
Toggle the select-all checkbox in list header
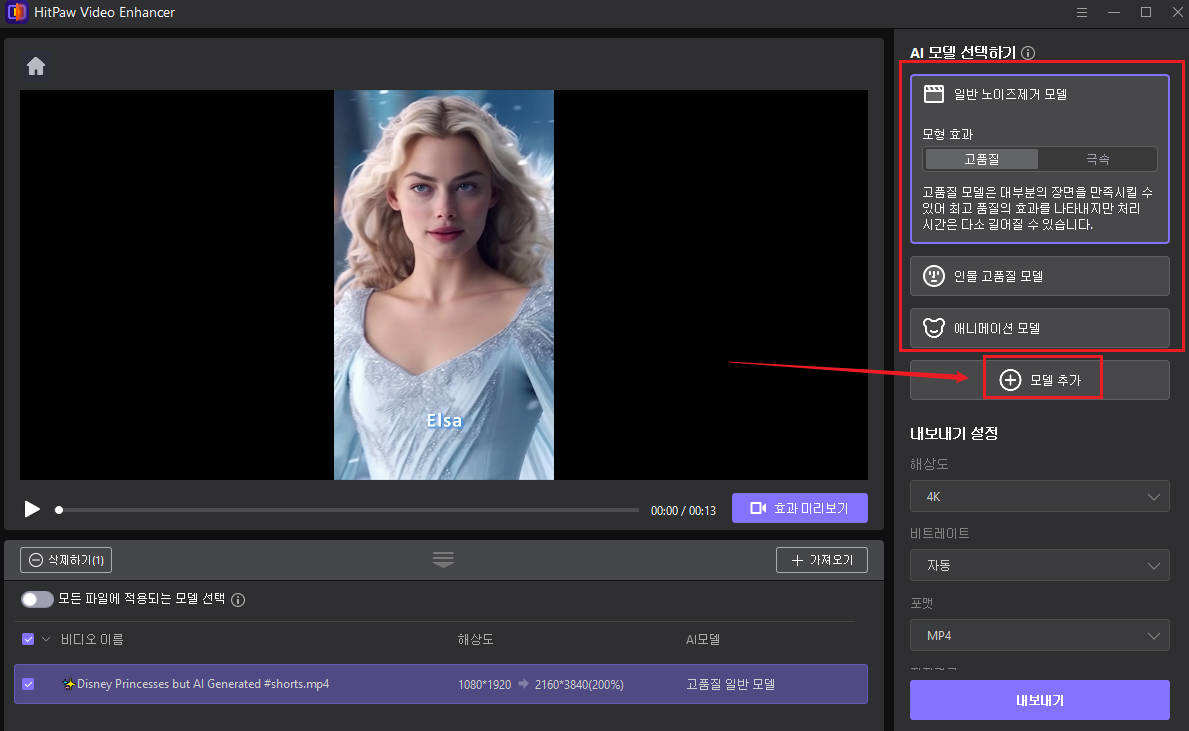pos(28,639)
